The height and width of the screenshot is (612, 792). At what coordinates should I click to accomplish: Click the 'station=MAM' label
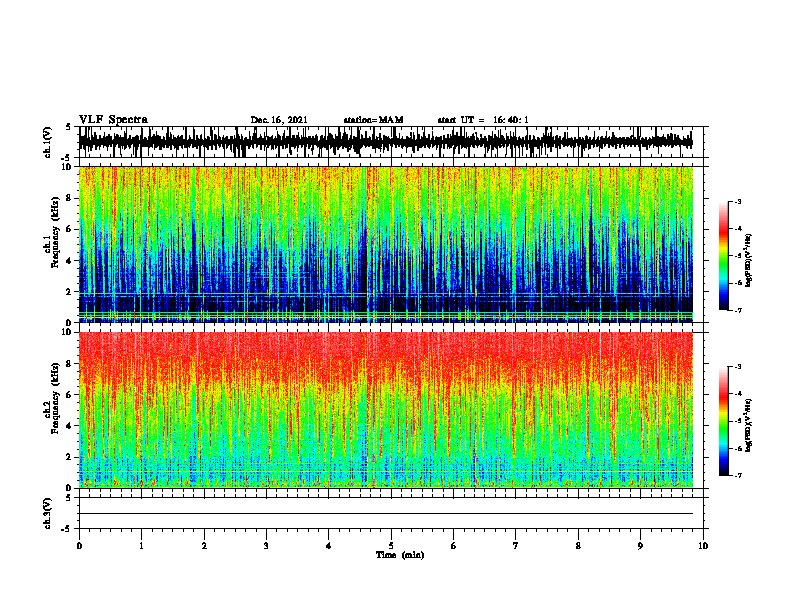373,120
